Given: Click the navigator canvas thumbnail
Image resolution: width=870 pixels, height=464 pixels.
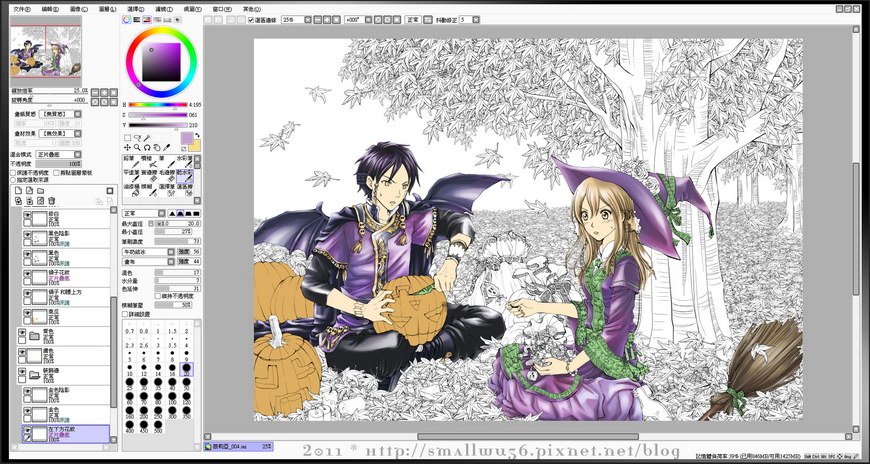Looking at the screenshot, I should coord(45,51).
